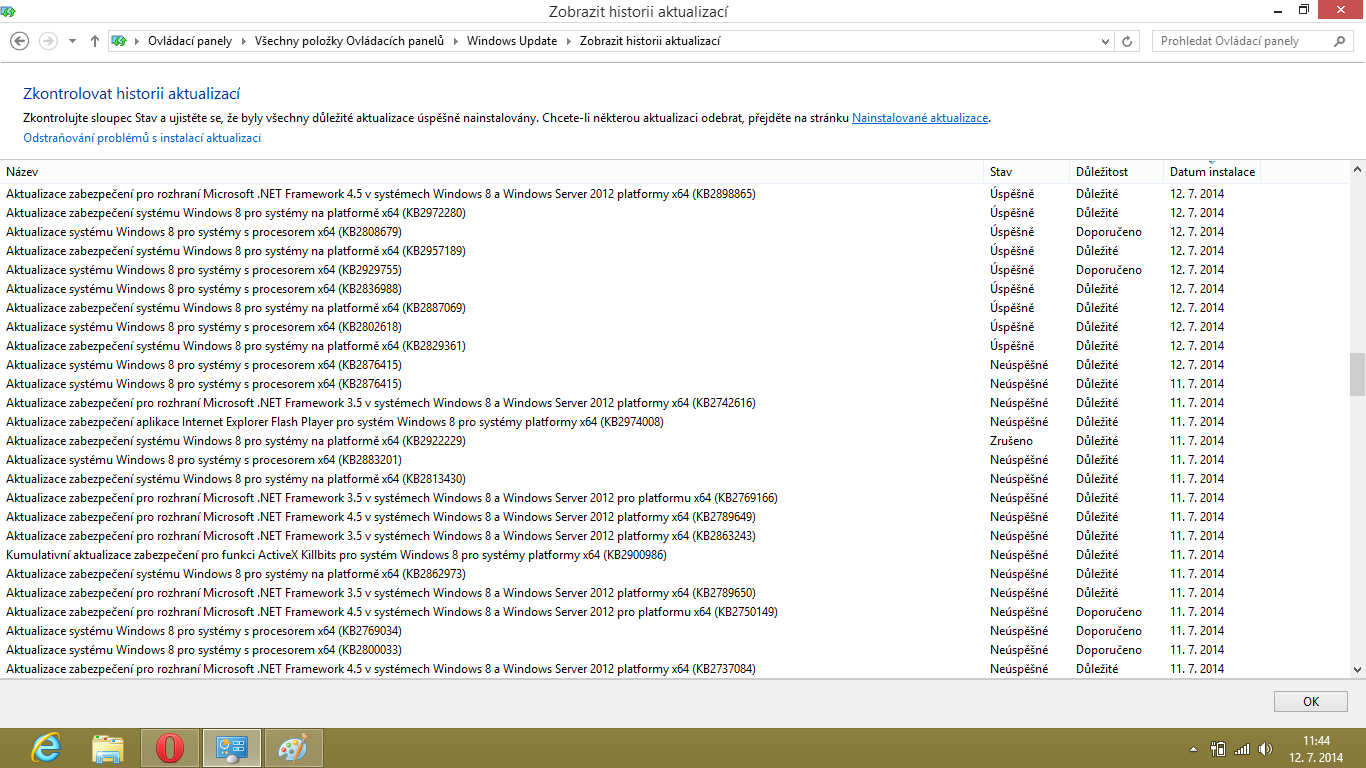Select .NET update row KB2789649

674,517
